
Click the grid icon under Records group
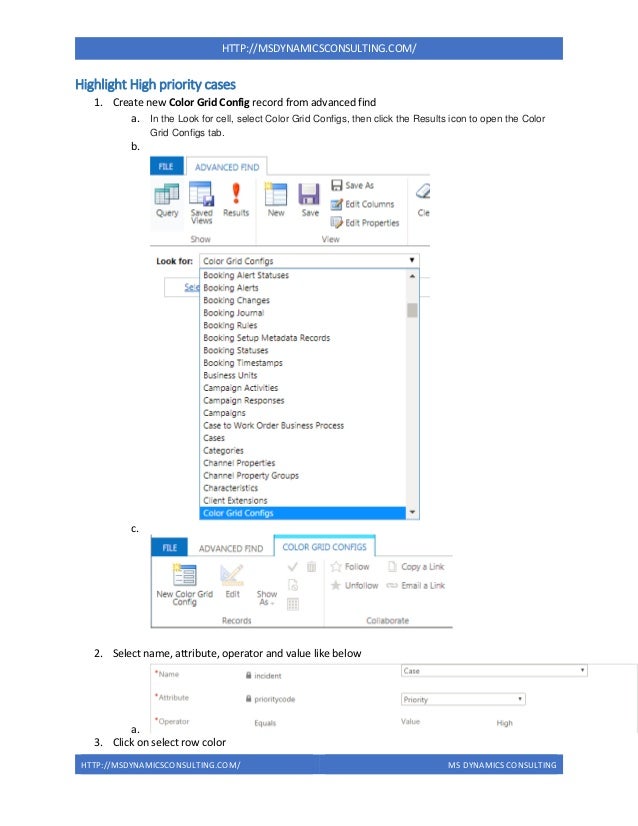293,604
